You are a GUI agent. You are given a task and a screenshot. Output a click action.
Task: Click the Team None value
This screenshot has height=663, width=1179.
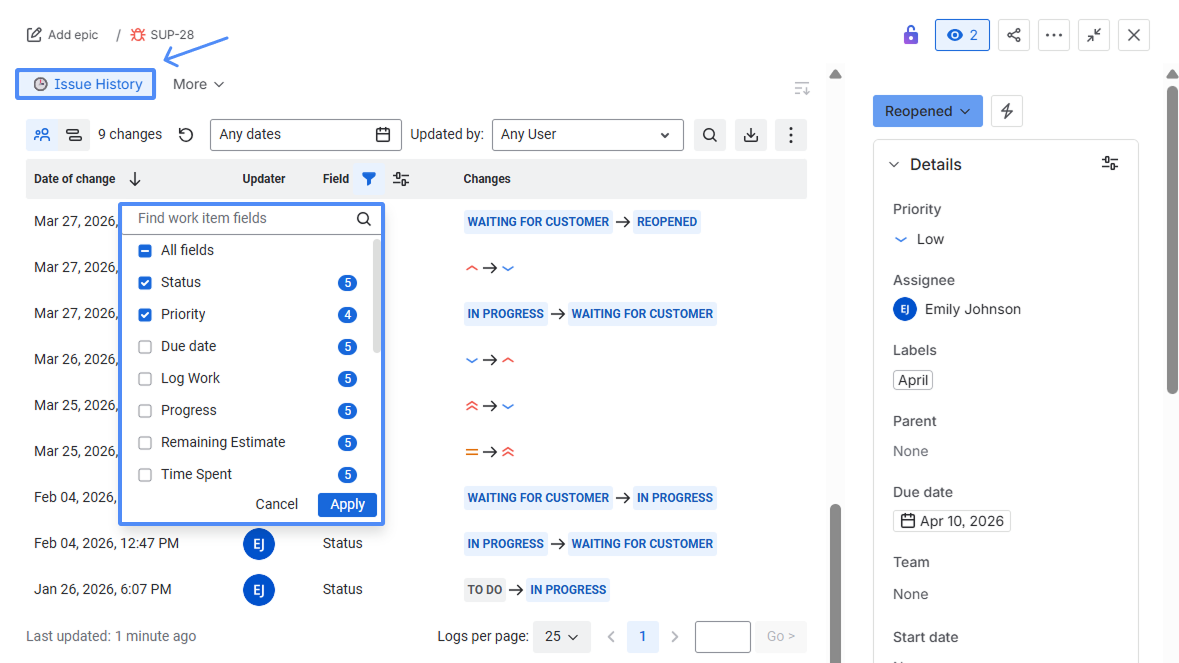[911, 594]
